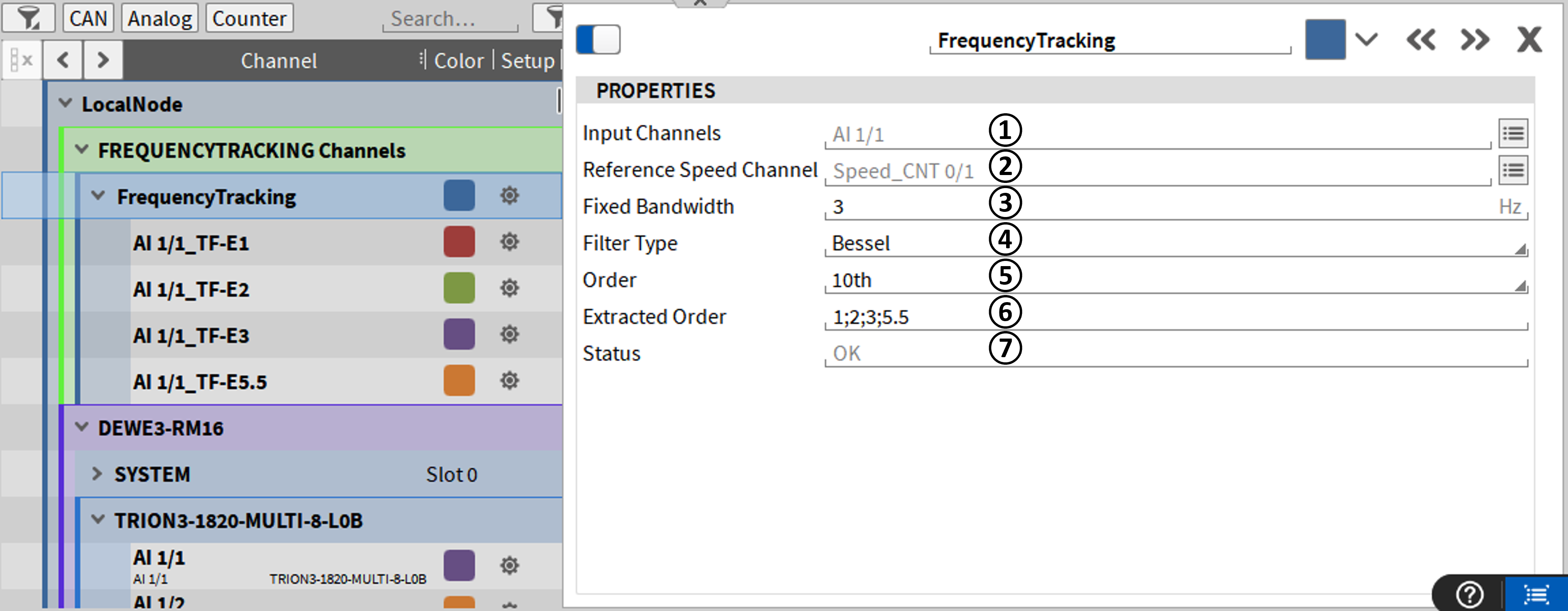Click the filter funnel icon at top left
Viewport: 1568px width, 611px height.
(x=28, y=18)
